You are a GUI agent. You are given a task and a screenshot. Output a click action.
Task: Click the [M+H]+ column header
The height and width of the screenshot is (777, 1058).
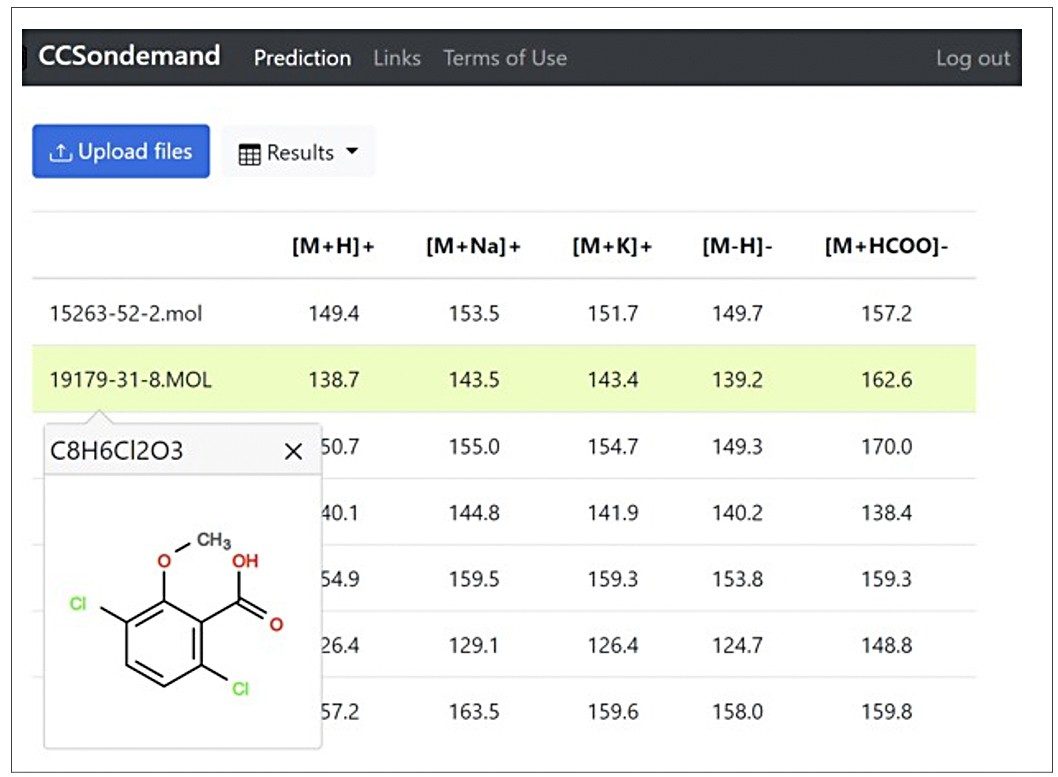[x=333, y=246]
